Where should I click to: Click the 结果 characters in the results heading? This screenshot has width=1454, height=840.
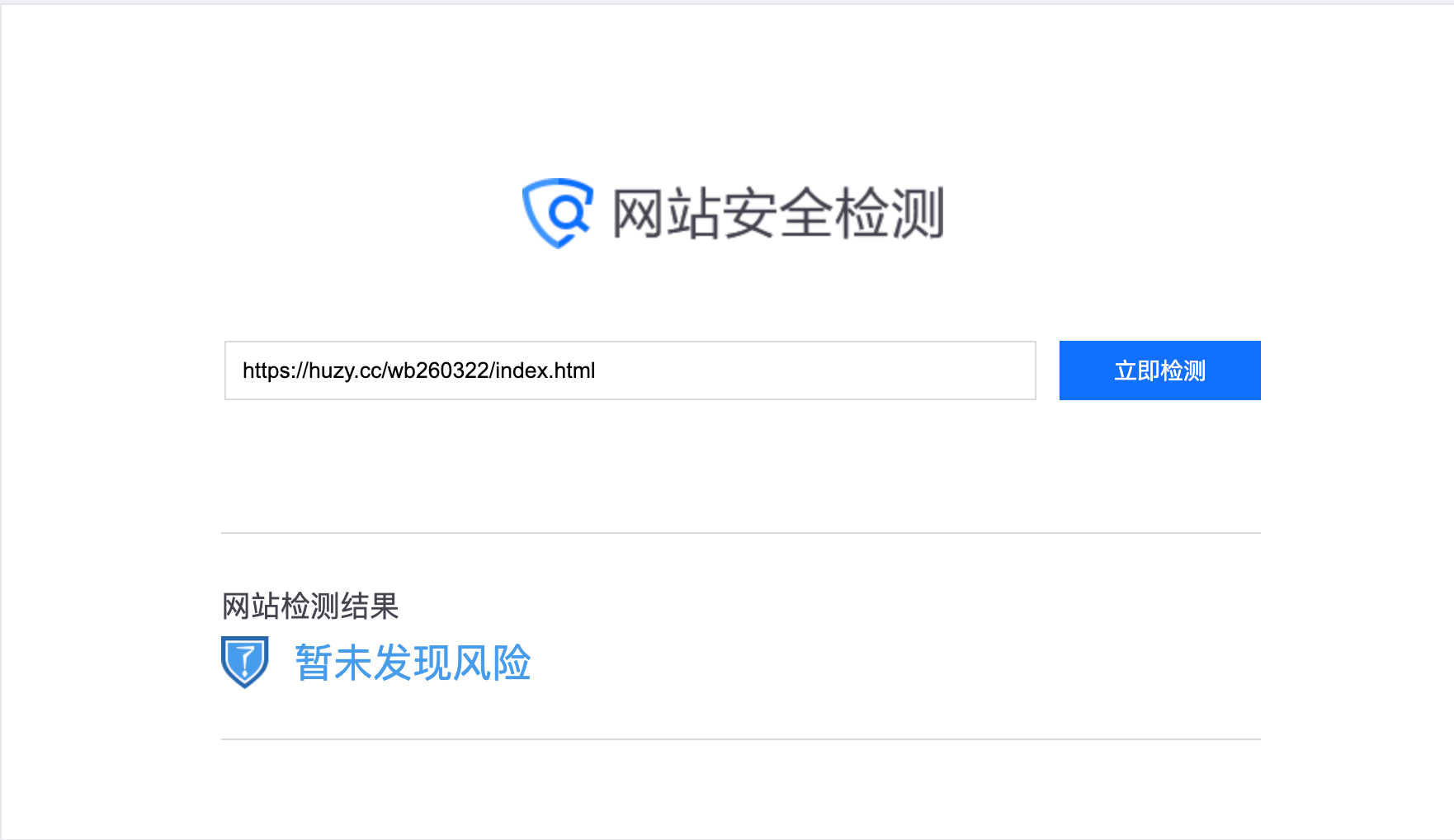click(370, 606)
